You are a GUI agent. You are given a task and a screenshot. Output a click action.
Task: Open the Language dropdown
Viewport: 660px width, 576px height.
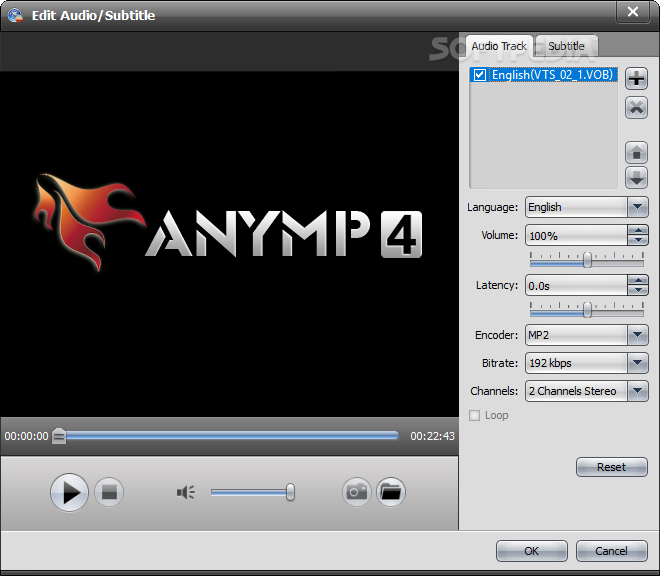point(637,207)
